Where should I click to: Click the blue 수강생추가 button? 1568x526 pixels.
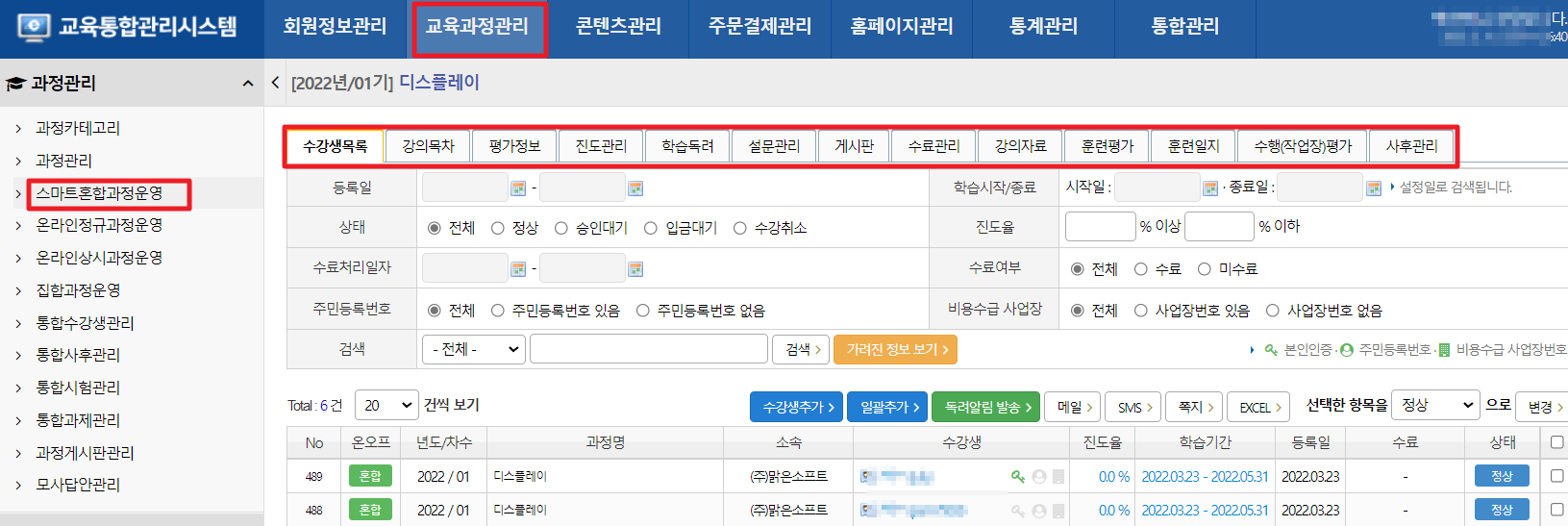[x=796, y=408]
